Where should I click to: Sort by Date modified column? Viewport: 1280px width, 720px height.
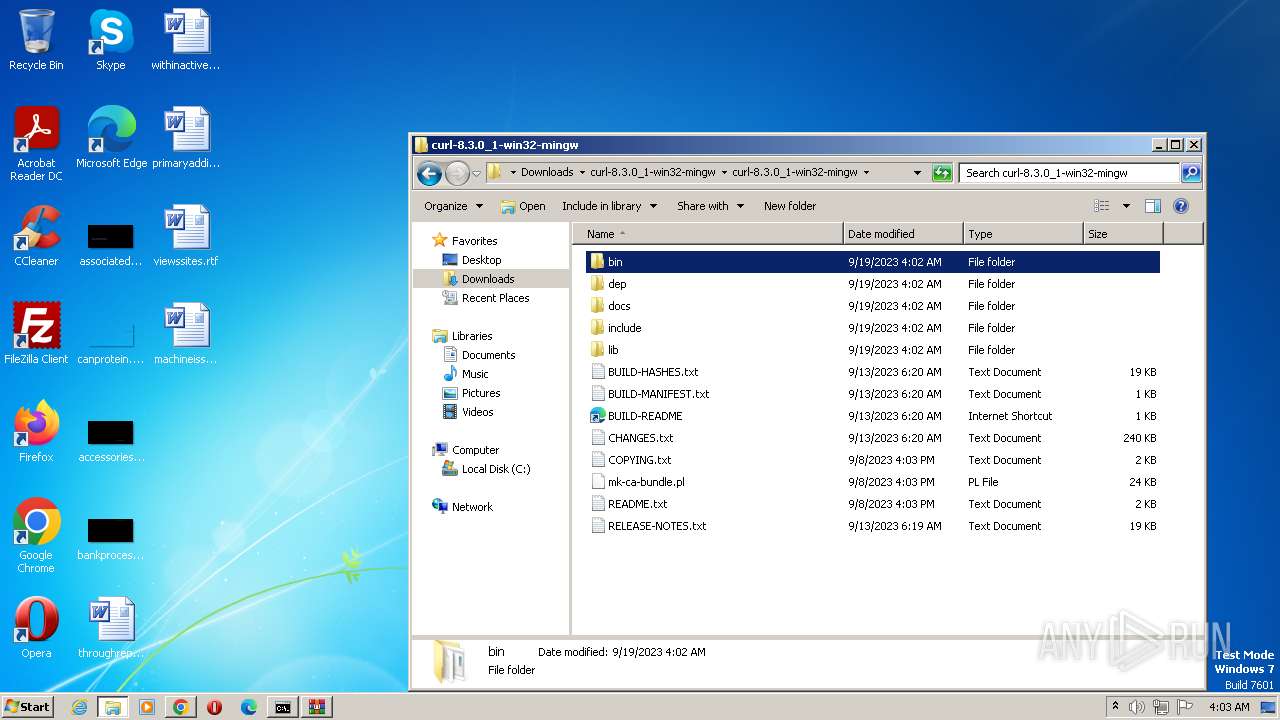903,234
